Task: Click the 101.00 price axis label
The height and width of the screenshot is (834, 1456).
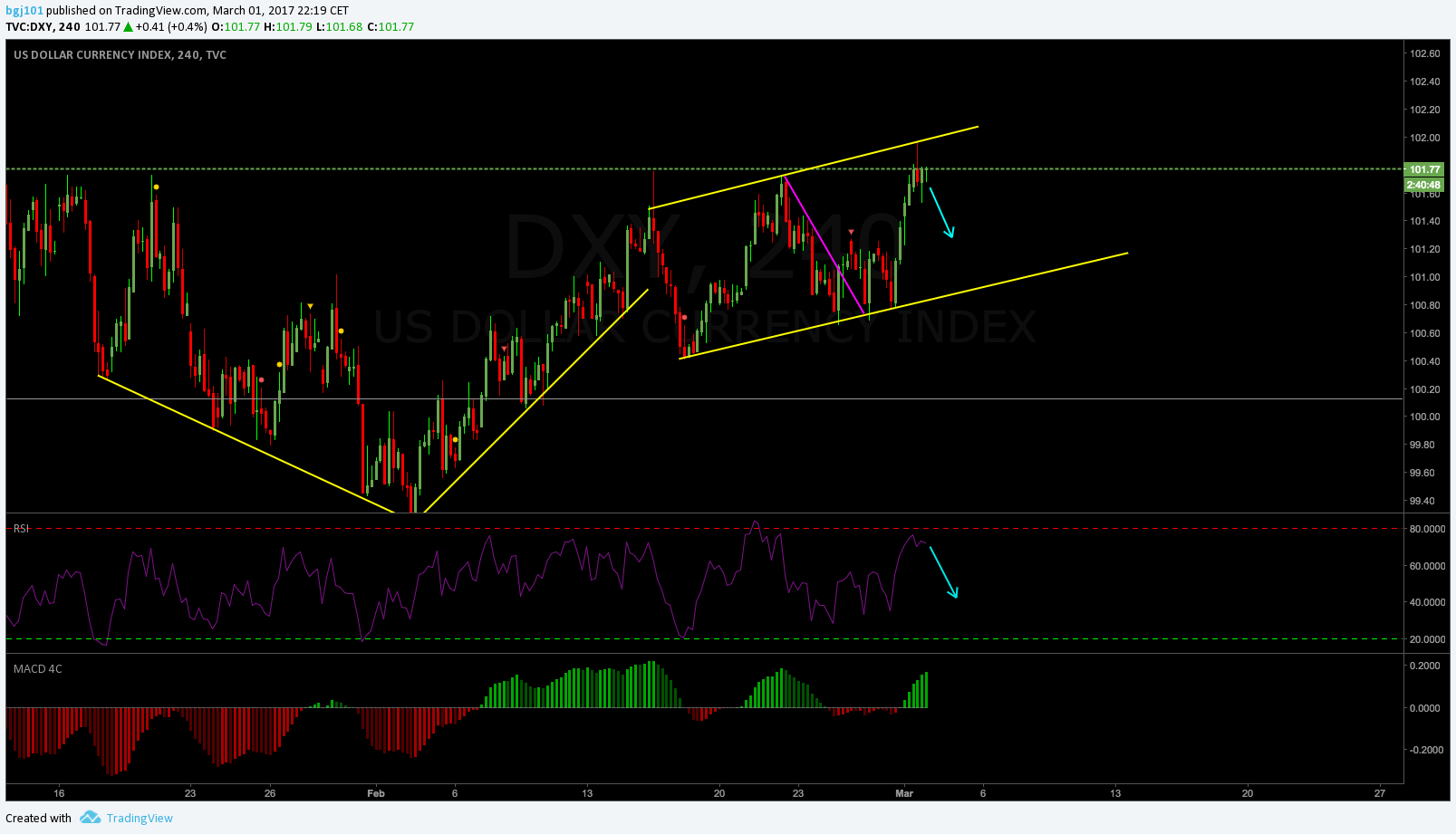Action: click(1424, 277)
